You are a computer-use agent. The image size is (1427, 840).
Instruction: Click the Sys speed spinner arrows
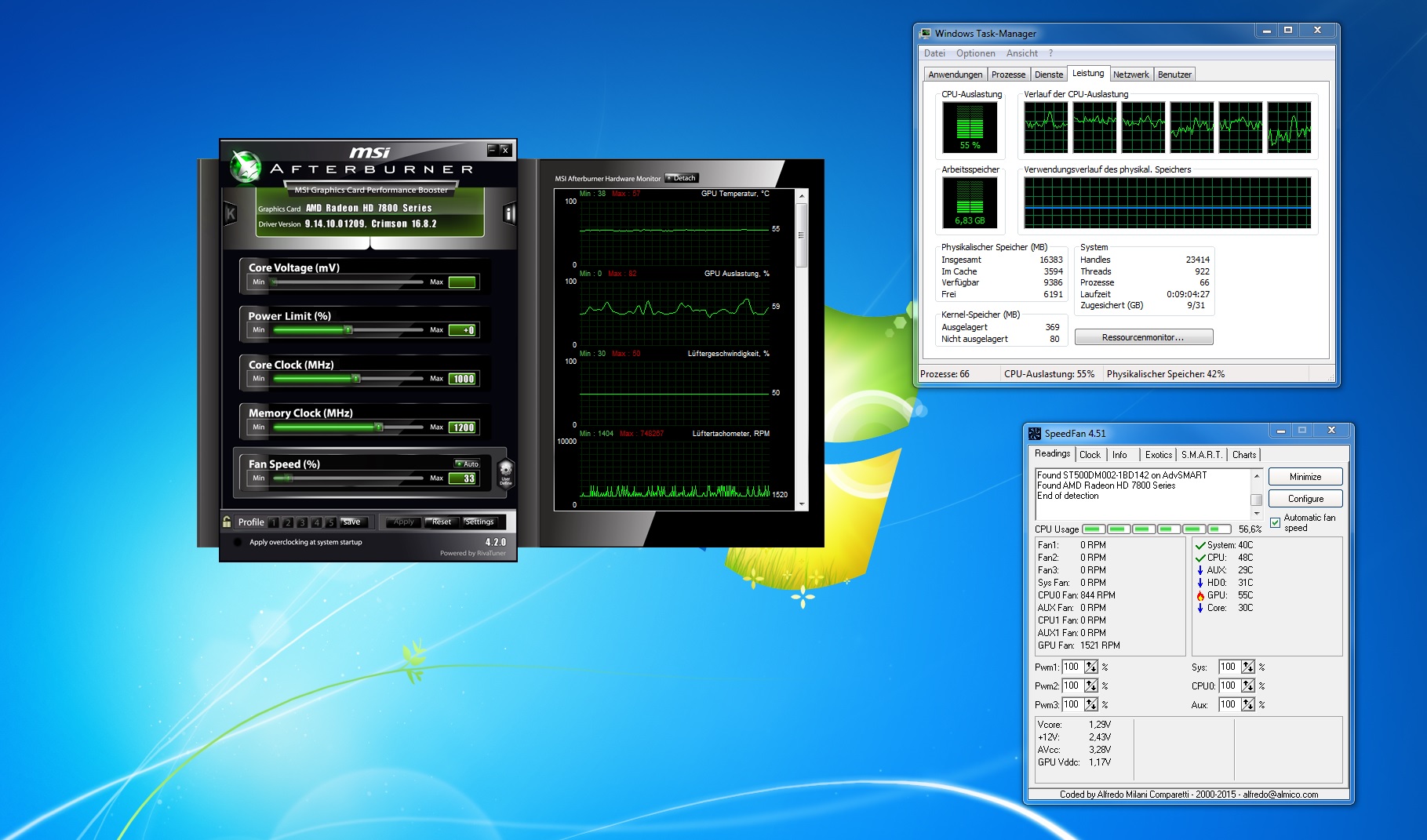click(1247, 667)
